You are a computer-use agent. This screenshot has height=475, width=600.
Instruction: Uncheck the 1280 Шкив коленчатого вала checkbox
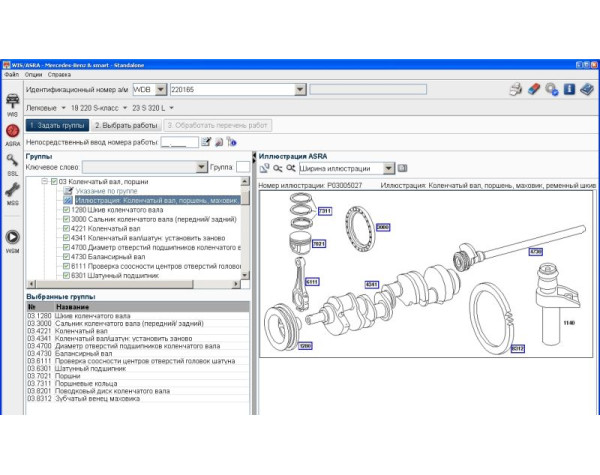[x=66, y=209]
